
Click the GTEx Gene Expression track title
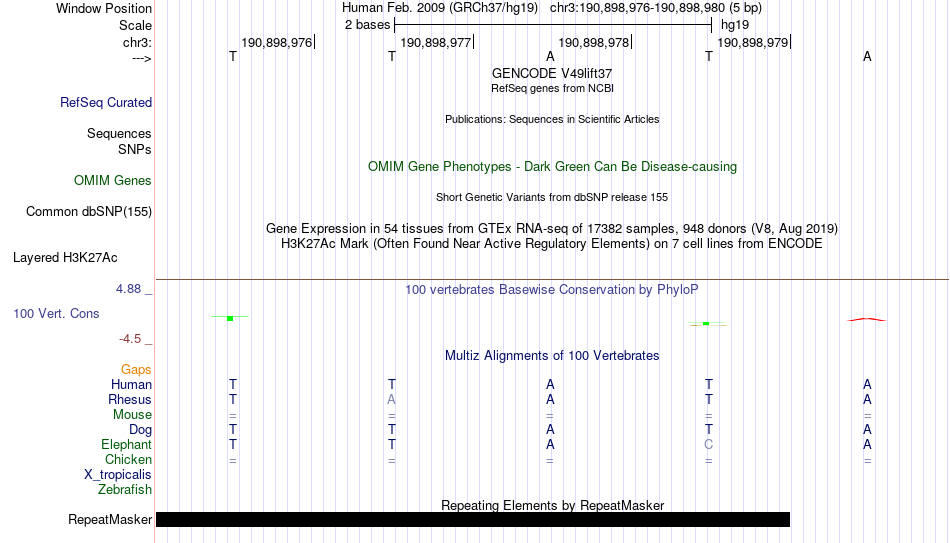[552, 228]
